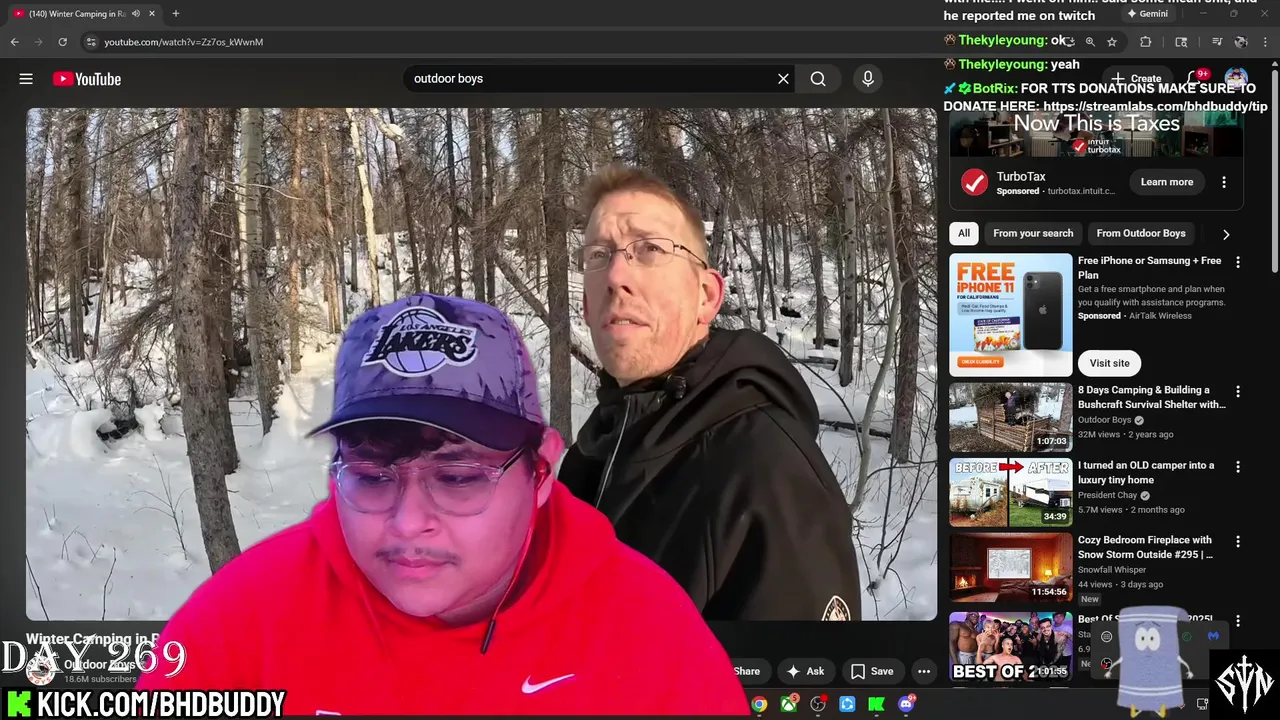The image size is (1280, 720).
Task: Click the BEFORE/AFTER camper thumbnail
Action: click(1010, 492)
